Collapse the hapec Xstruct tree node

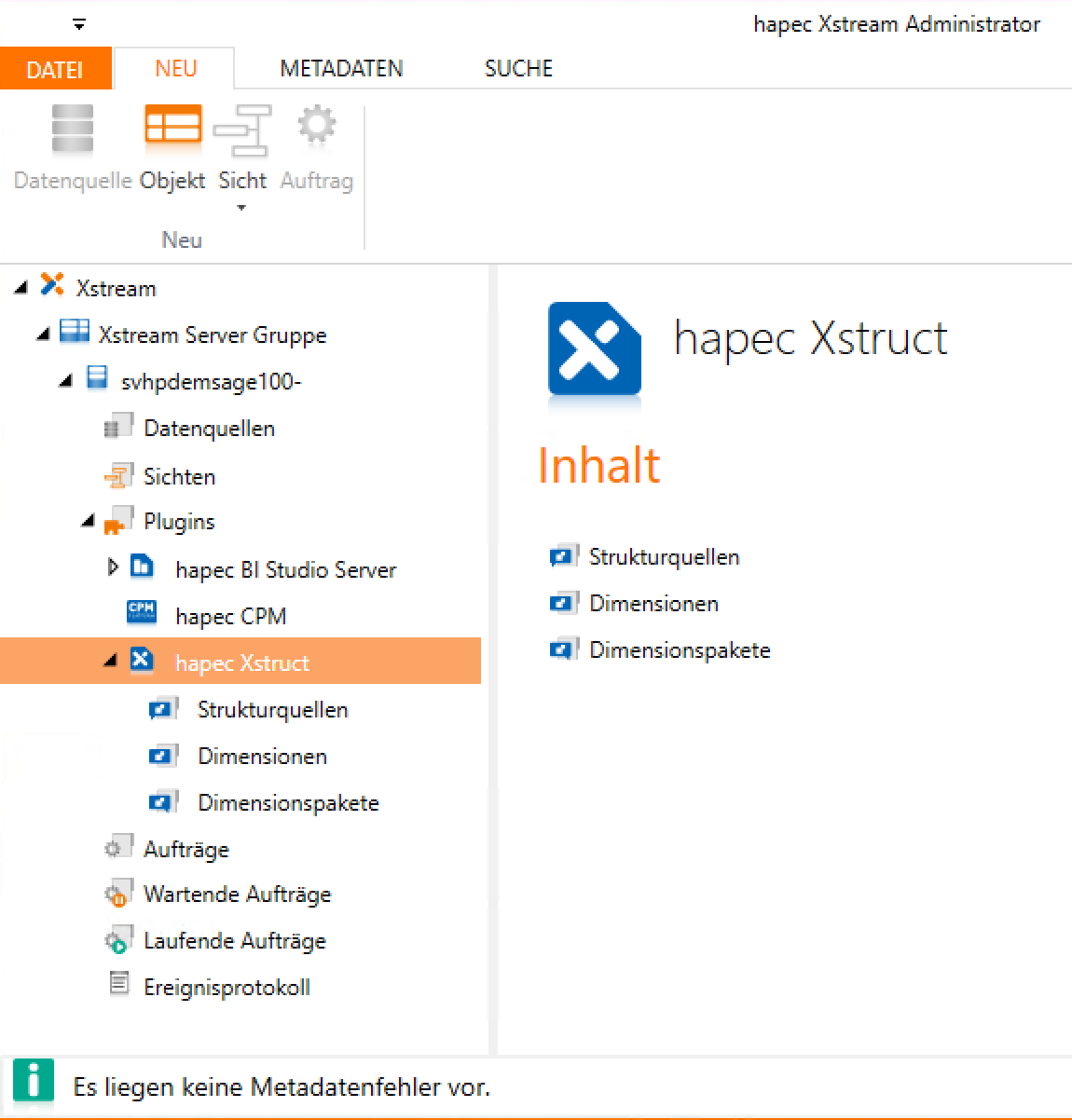tap(110, 661)
